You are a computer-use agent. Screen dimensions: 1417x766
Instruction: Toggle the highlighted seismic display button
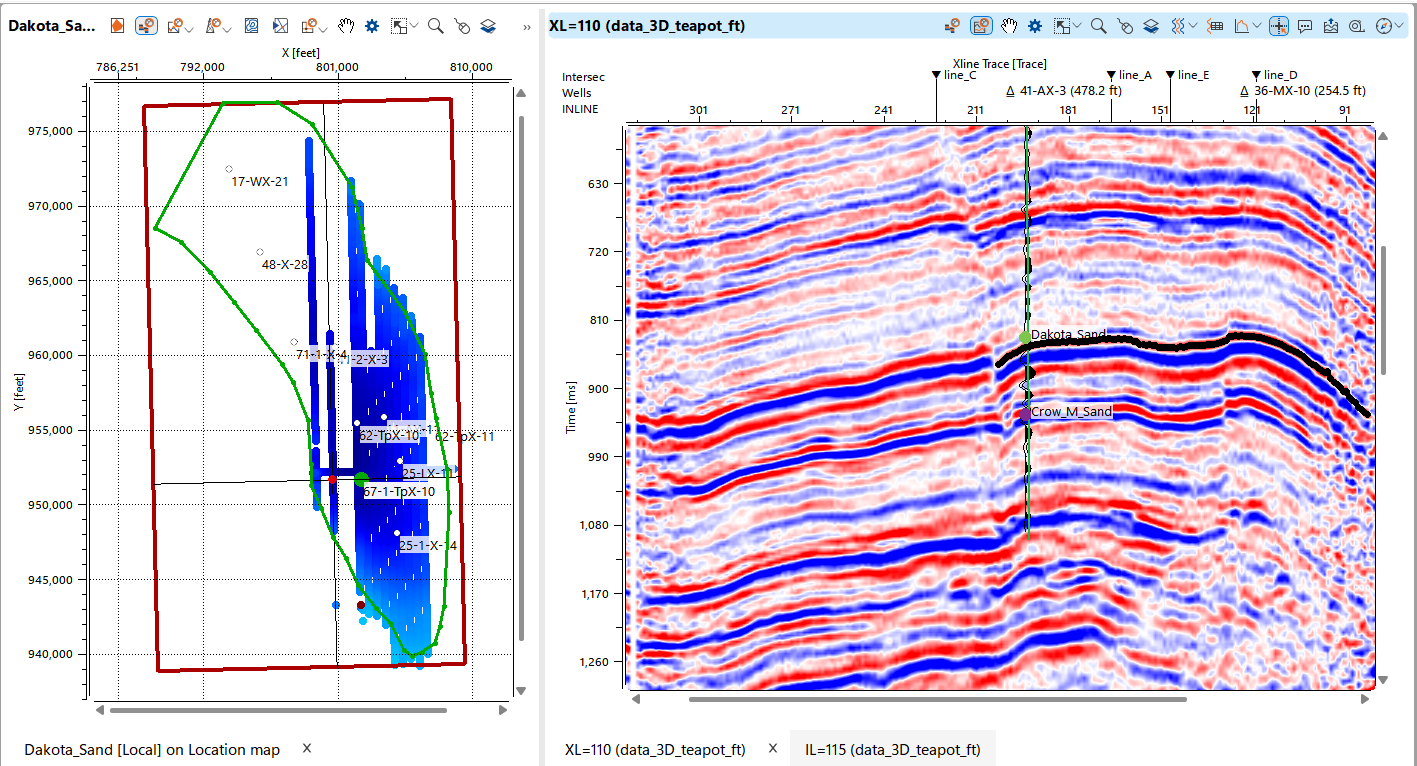pyautogui.click(x=981, y=26)
